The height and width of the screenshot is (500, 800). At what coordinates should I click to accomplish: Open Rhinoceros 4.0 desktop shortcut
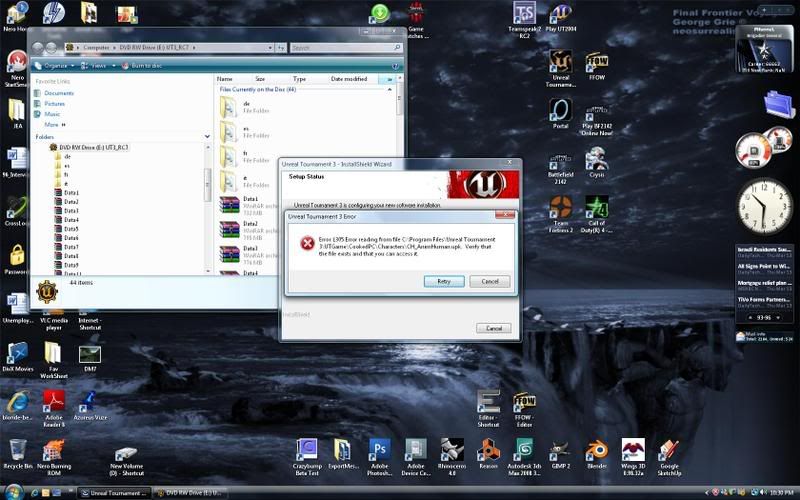[x=452, y=457]
